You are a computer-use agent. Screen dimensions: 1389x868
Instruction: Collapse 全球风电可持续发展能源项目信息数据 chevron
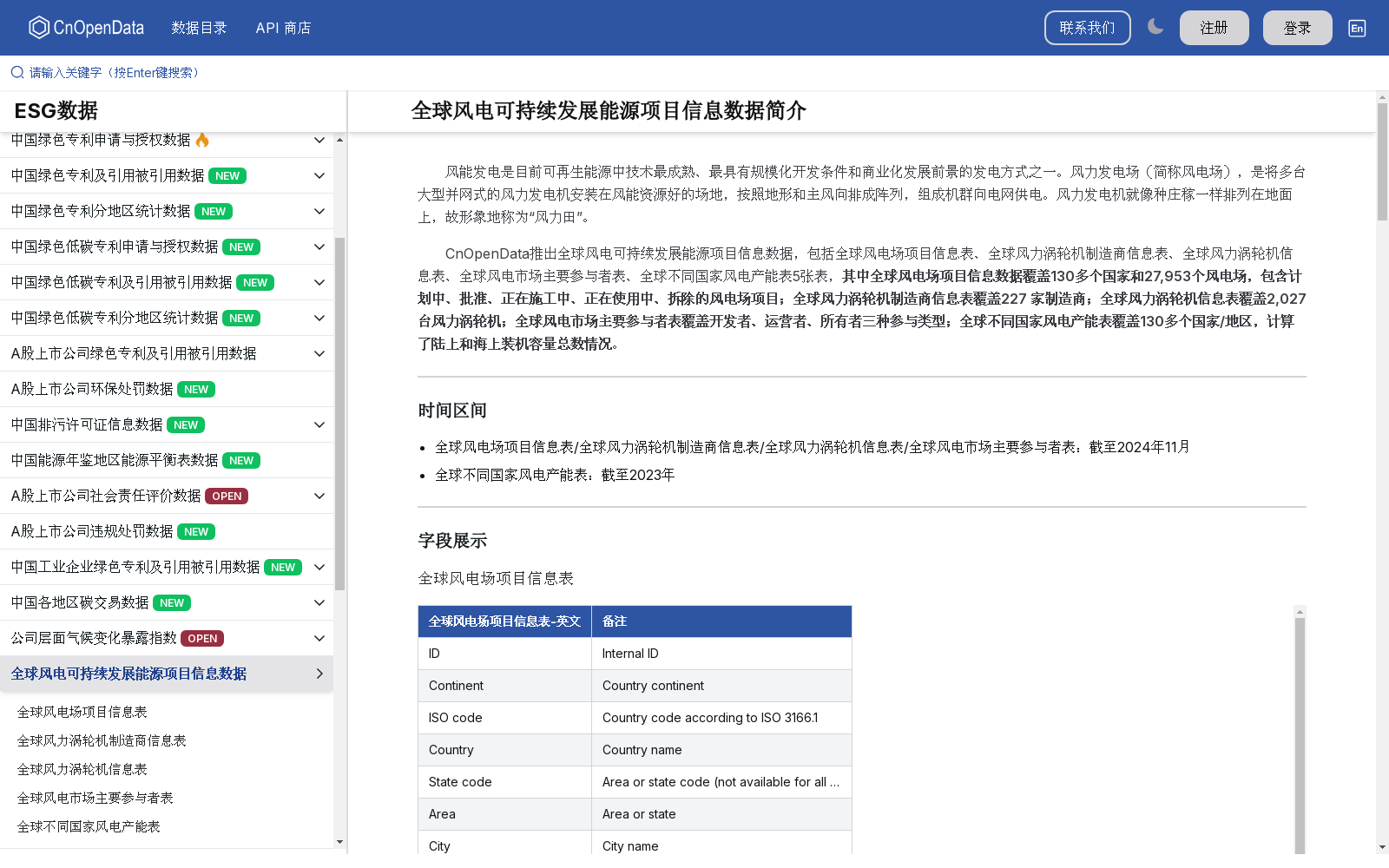coord(319,674)
